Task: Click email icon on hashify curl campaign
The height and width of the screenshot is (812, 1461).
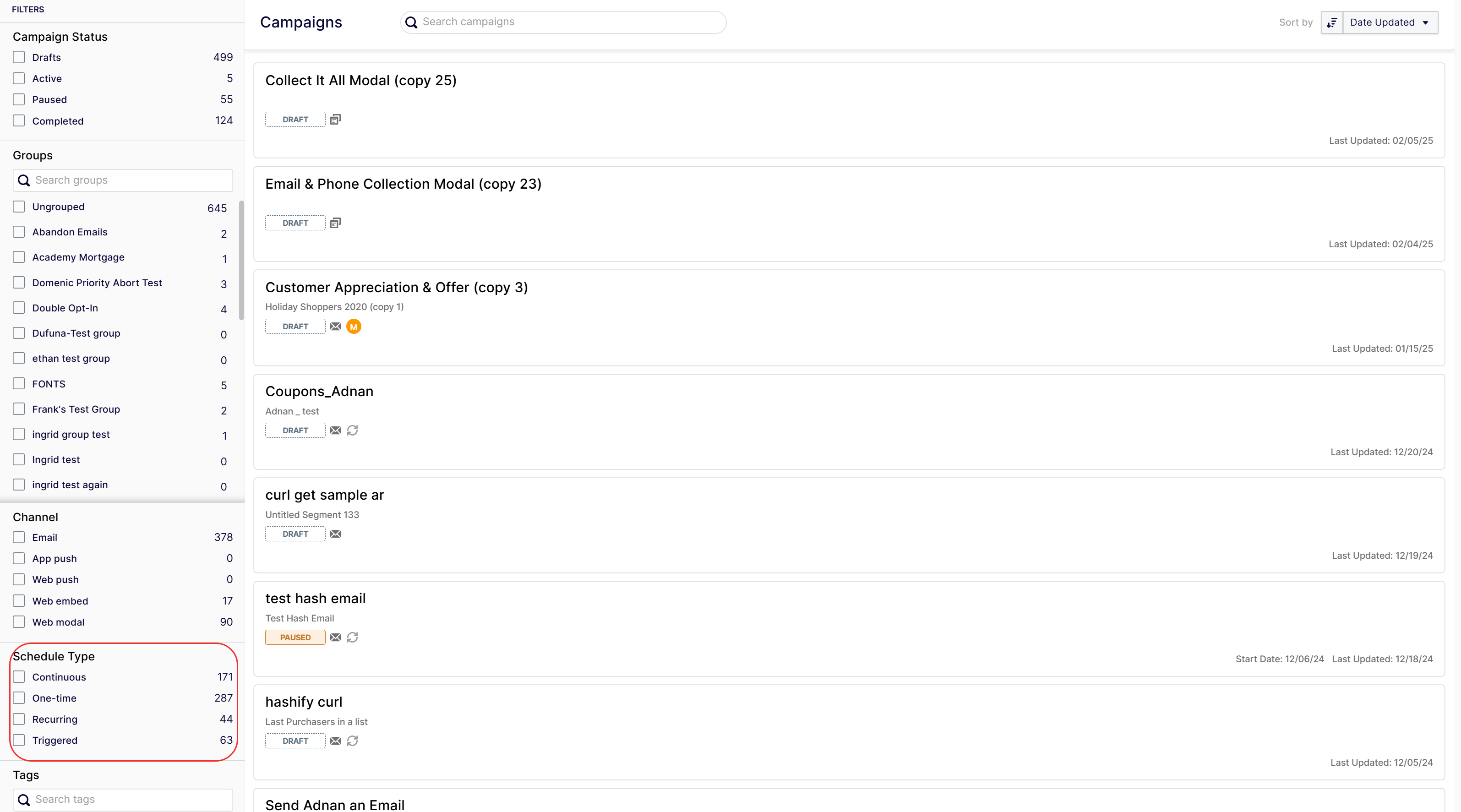Action: 335,741
